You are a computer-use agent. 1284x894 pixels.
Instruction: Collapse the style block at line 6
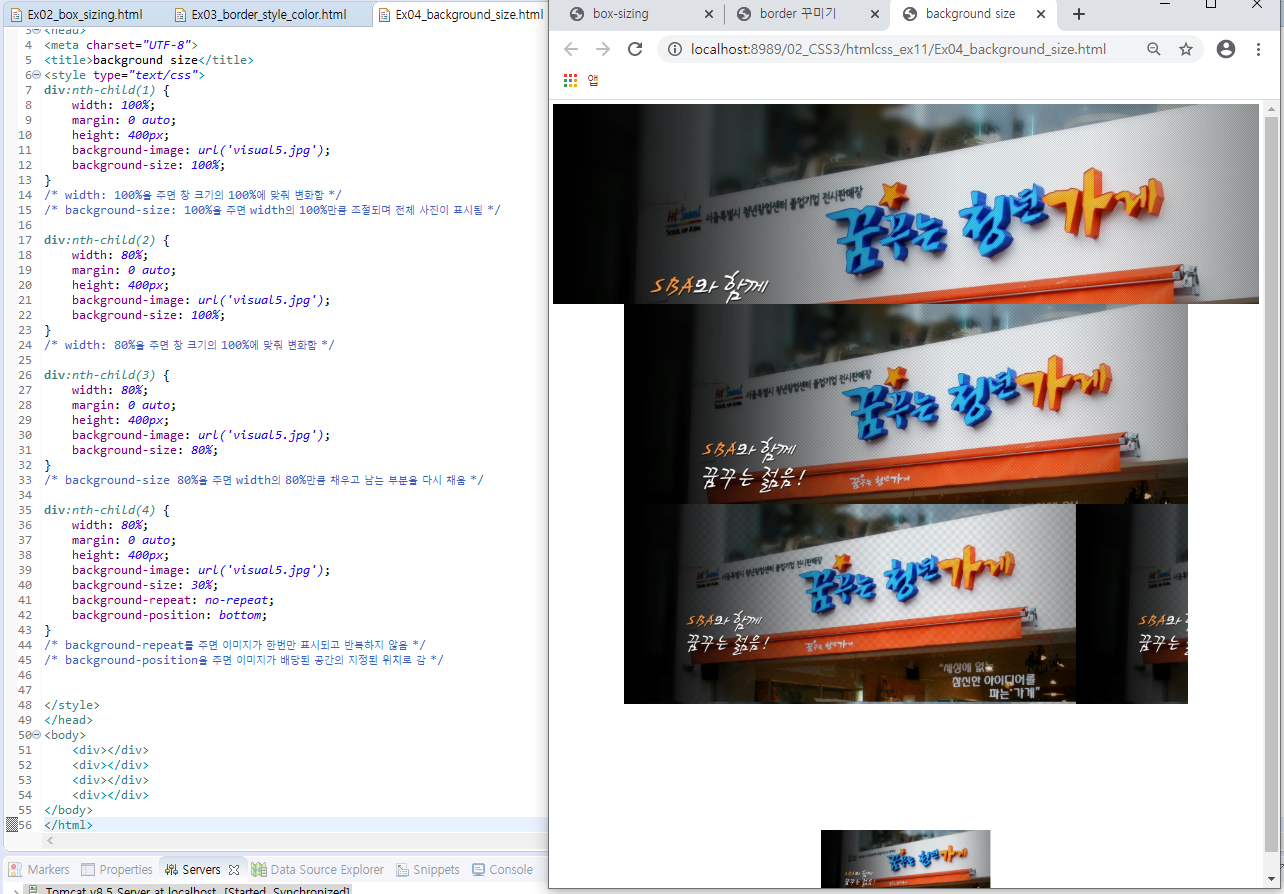click(36, 75)
